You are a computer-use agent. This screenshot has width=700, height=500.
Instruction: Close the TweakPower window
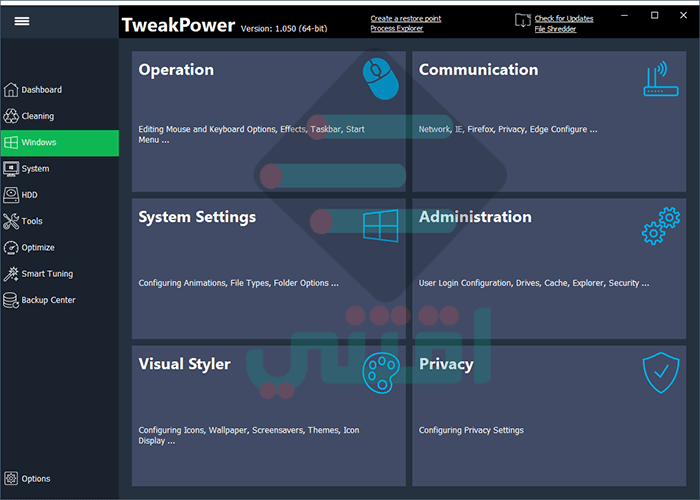683,16
